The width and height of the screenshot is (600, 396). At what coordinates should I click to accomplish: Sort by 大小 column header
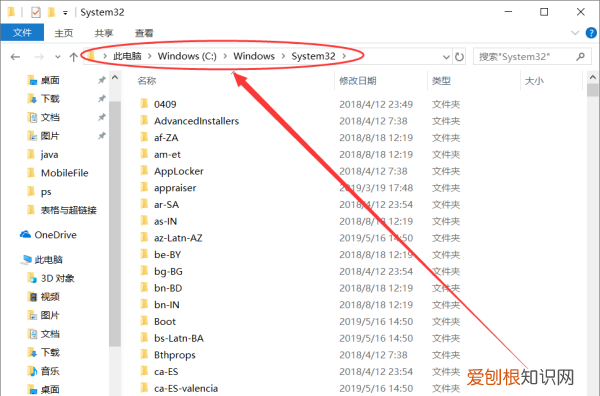(x=534, y=81)
